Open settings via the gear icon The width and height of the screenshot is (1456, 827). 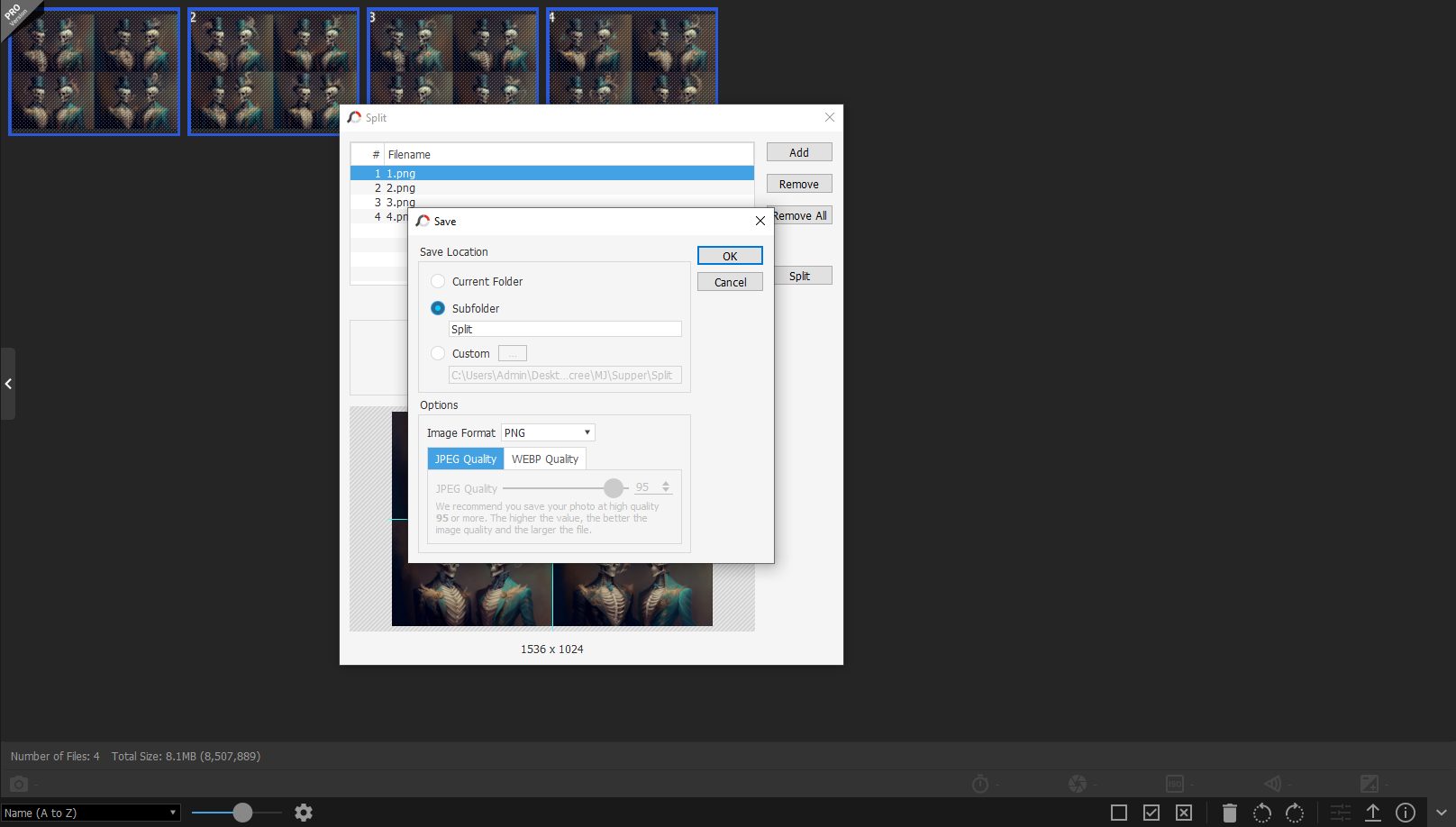pyautogui.click(x=304, y=813)
